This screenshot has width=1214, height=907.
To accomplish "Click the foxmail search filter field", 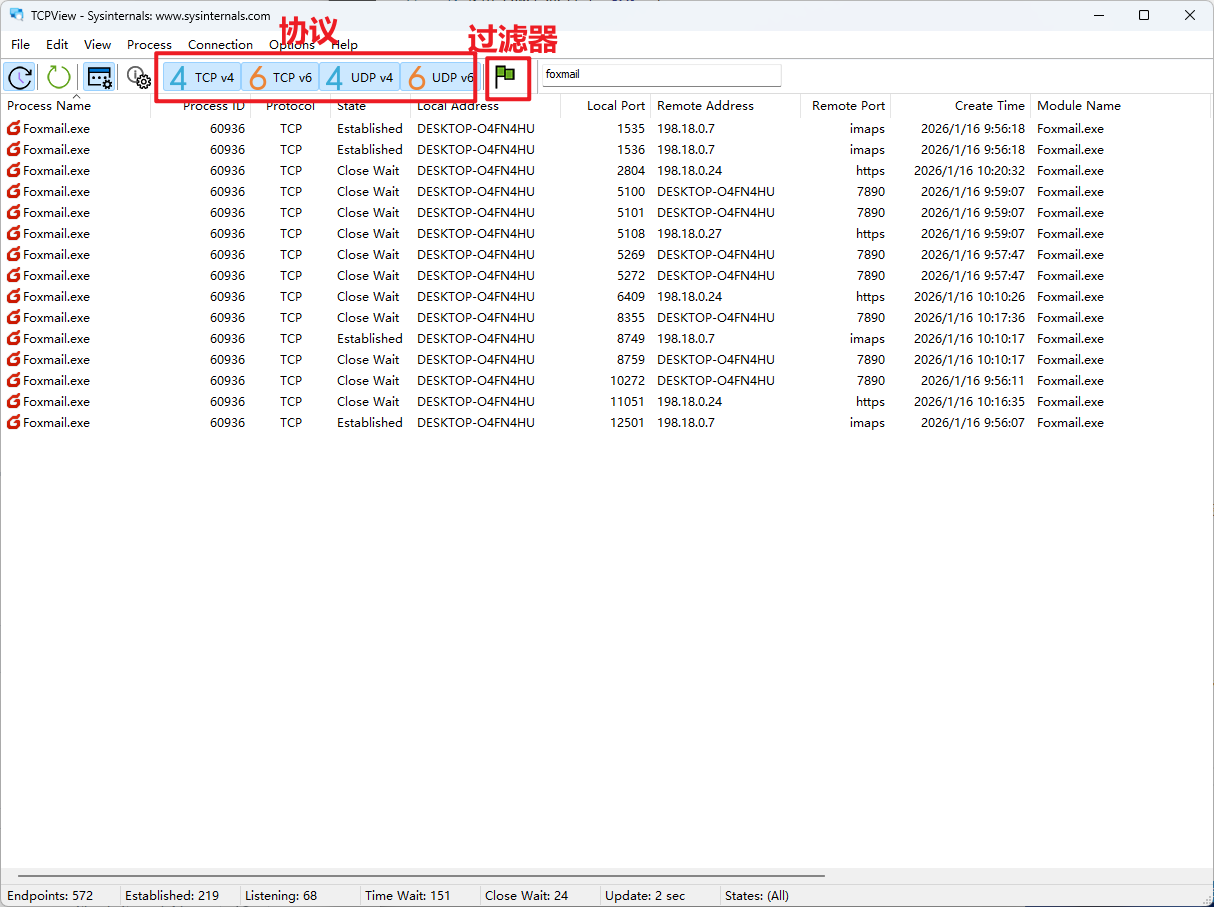I will tap(660, 75).
